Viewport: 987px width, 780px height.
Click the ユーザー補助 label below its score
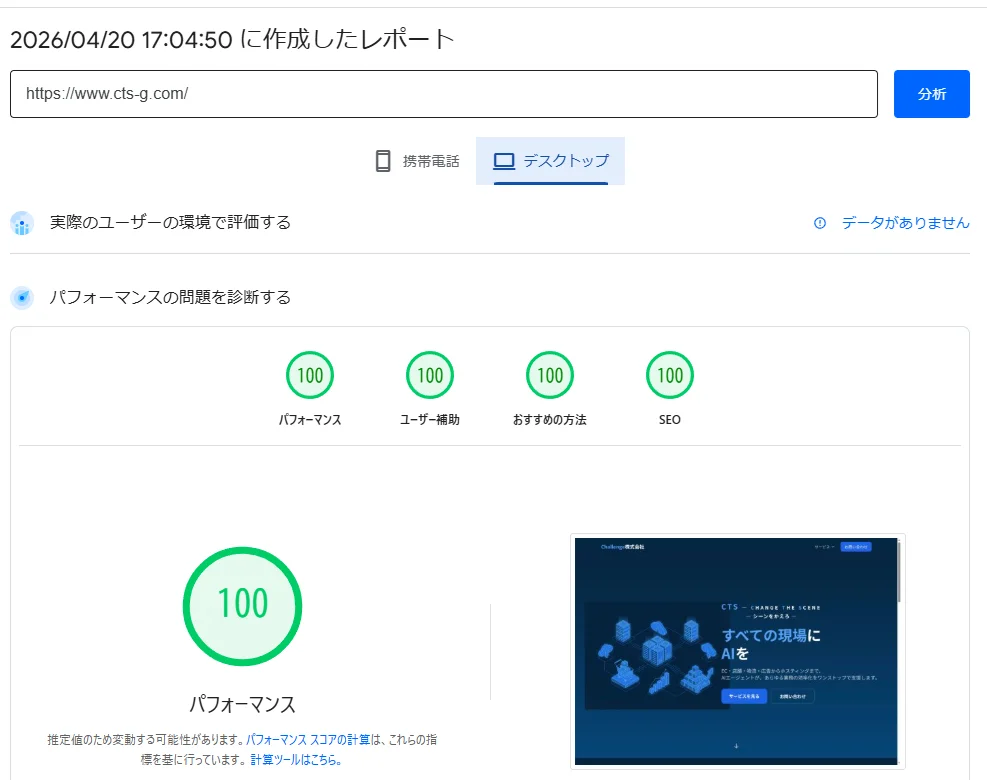click(429, 419)
